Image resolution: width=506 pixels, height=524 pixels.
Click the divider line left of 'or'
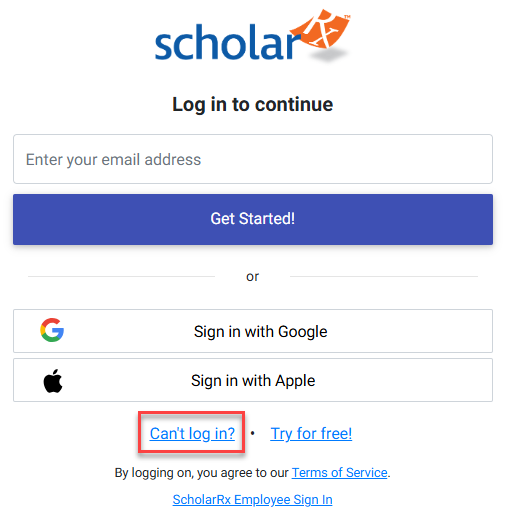pos(121,276)
